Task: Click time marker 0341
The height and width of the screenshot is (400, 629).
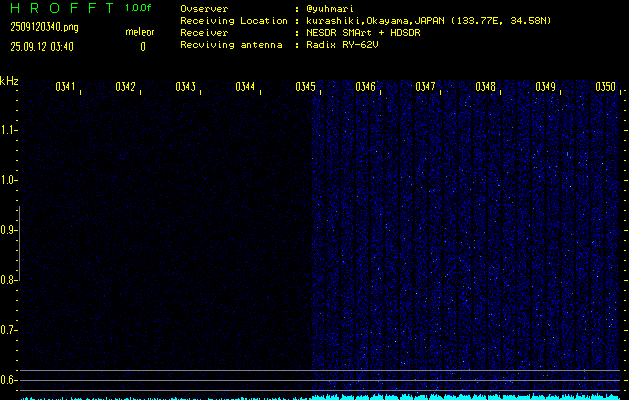Action: [65, 87]
